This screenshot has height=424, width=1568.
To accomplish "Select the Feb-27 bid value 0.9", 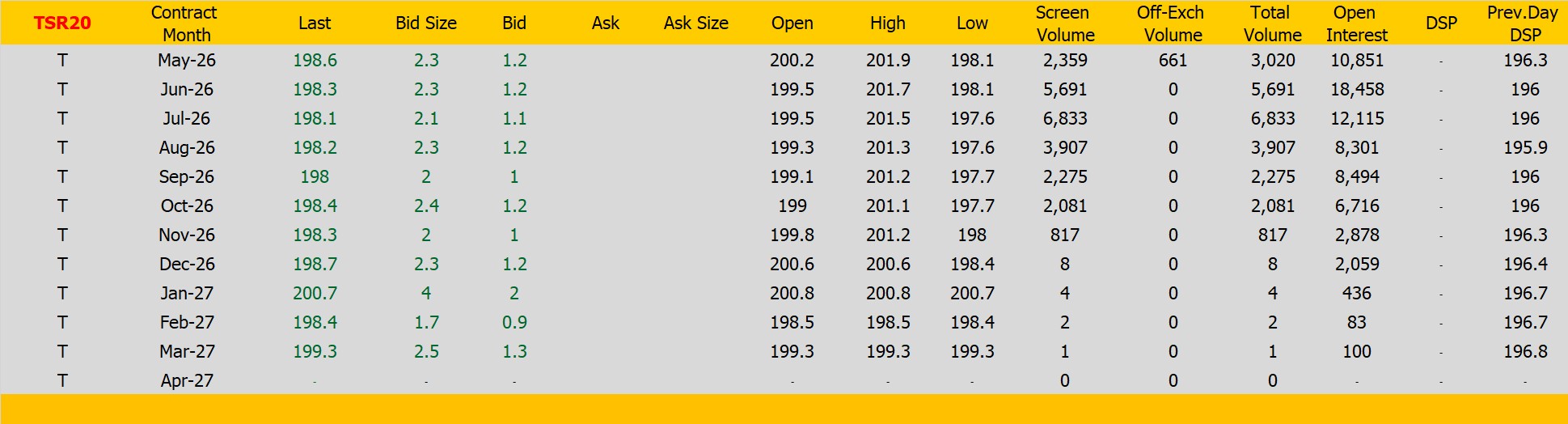I will [x=514, y=323].
